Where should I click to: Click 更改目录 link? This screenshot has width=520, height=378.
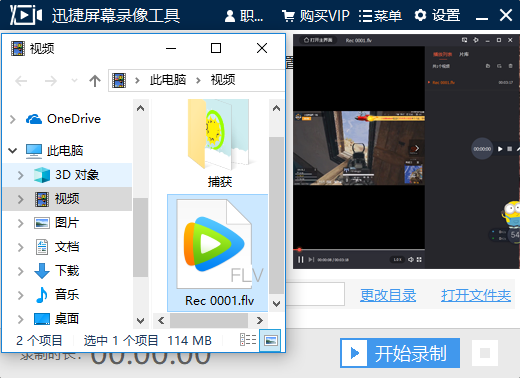(x=388, y=295)
